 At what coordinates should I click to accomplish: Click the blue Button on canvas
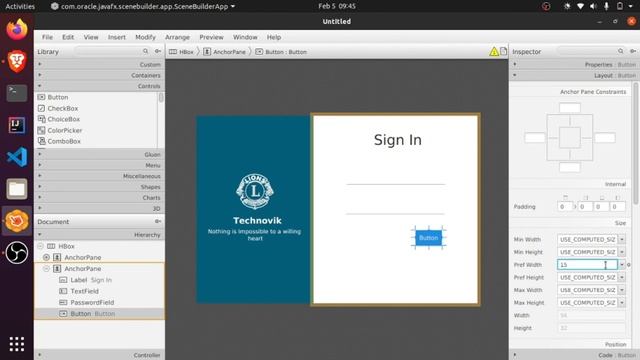click(429, 238)
